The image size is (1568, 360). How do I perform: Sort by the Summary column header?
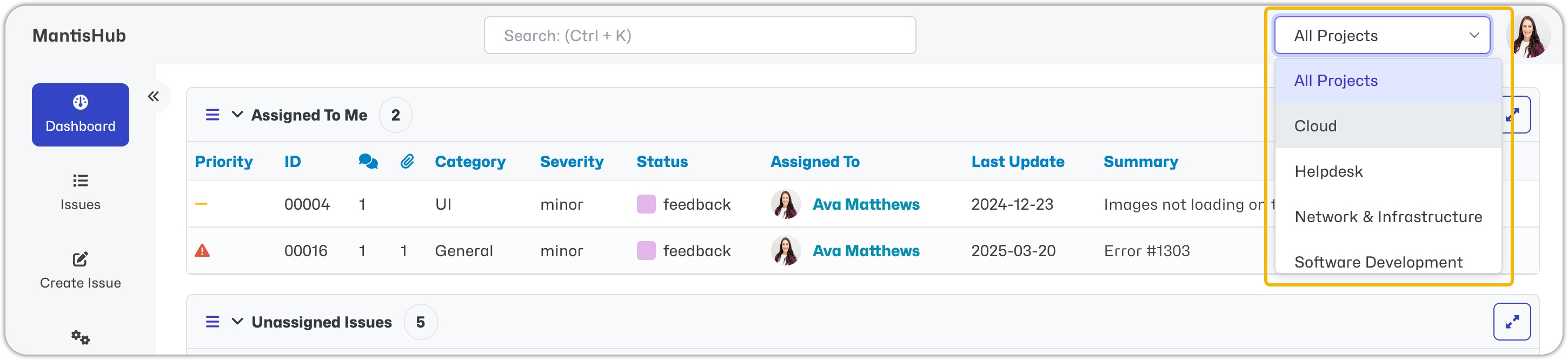tap(1141, 161)
